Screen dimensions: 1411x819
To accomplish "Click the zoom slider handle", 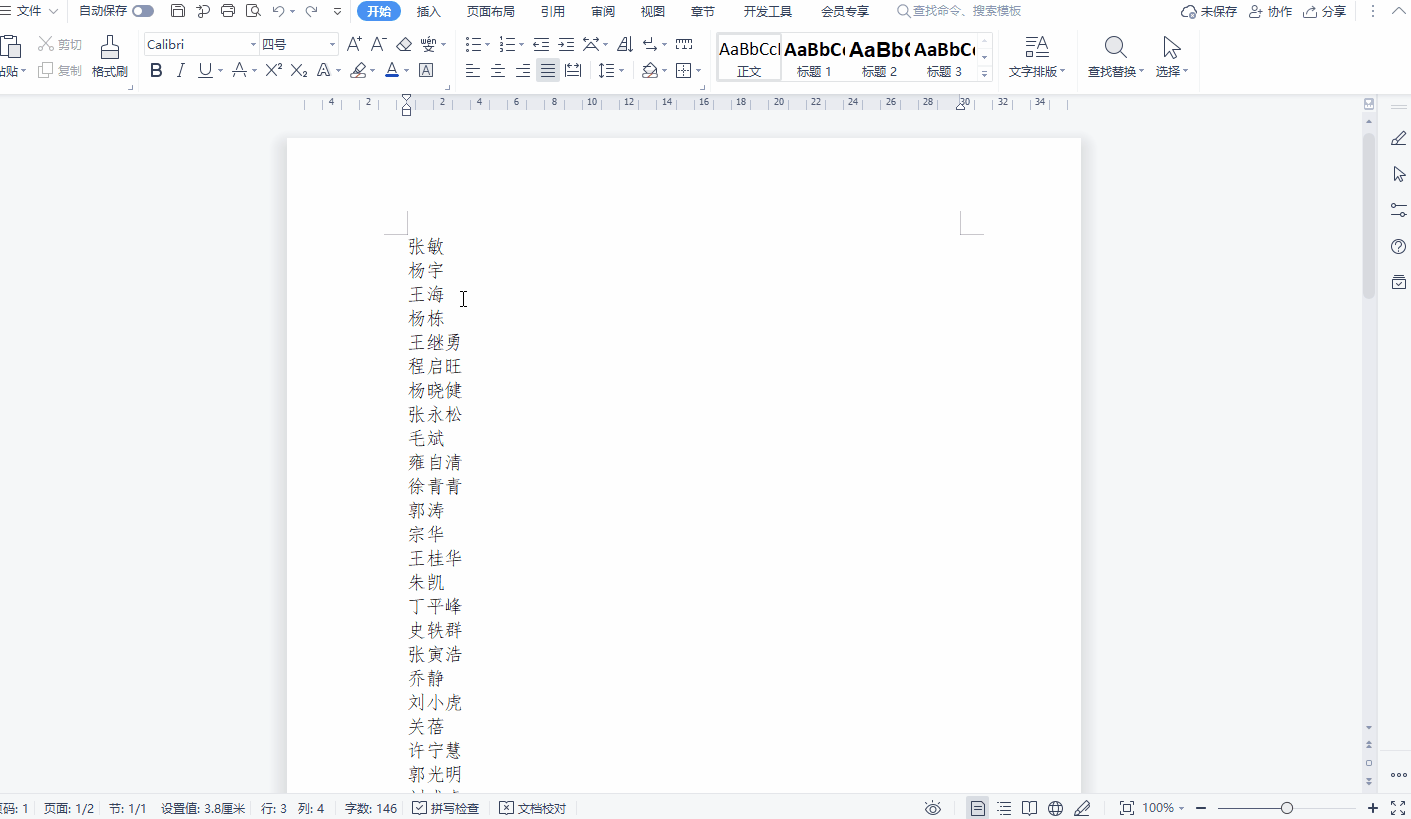I will (x=1287, y=808).
